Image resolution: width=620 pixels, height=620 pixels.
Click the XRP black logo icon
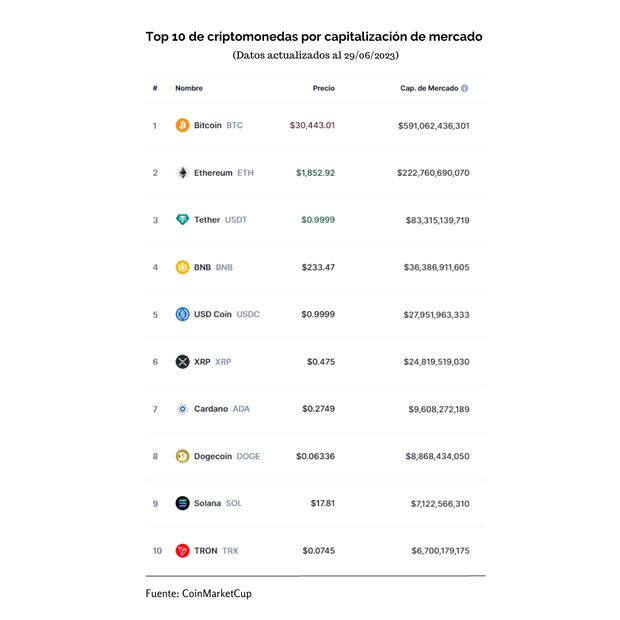(182, 361)
